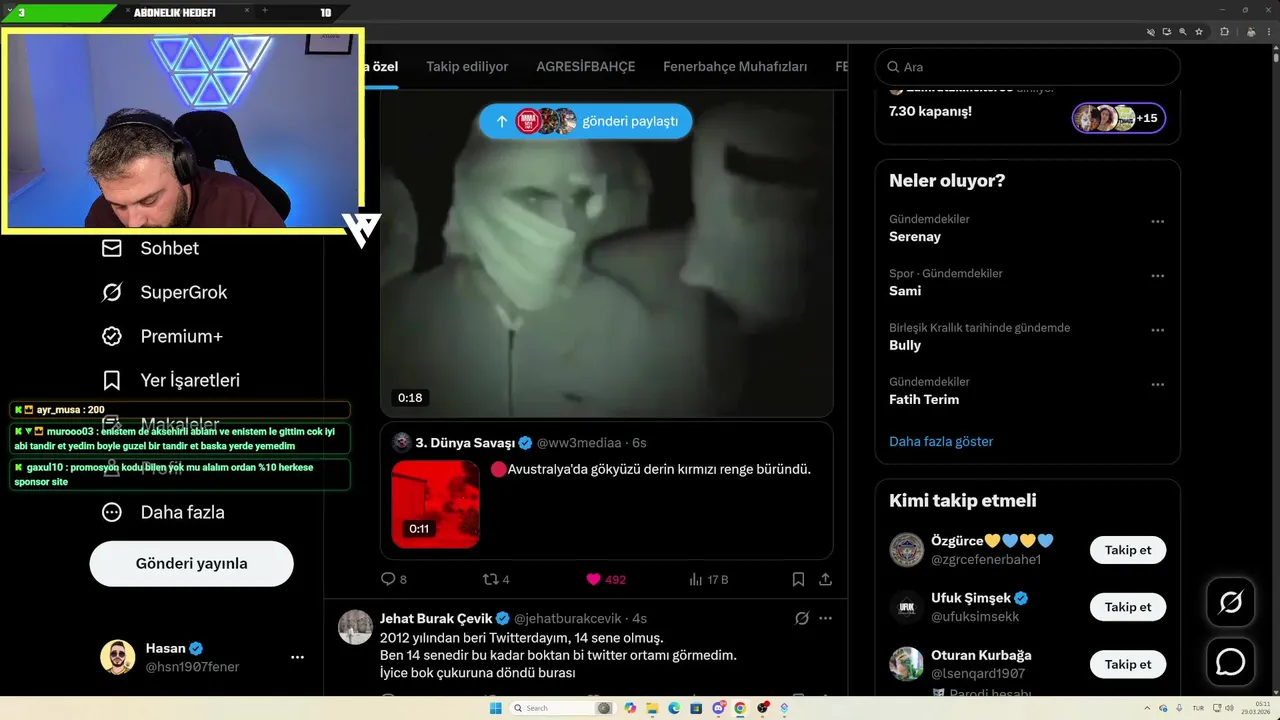This screenshot has height=720, width=1280.
Task: Repost the tweet with 4 reposts
Action: (496, 579)
